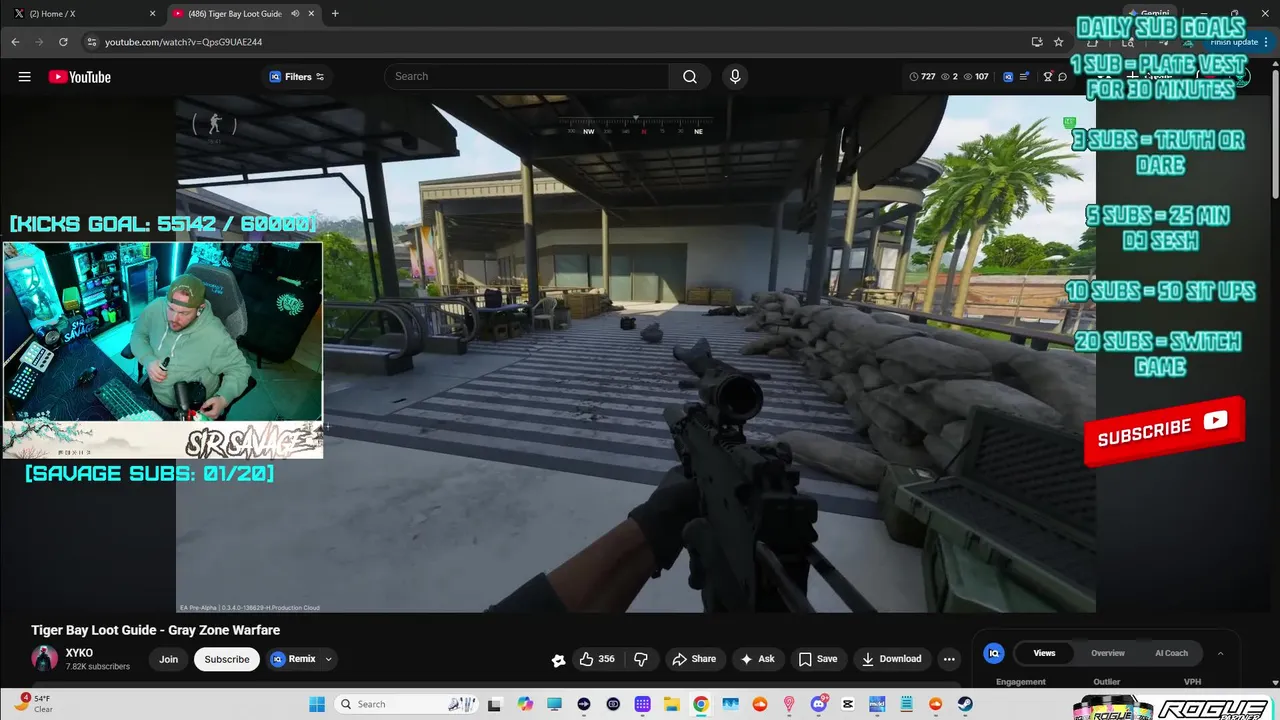
Task: Open Task View on the taskbar
Action: point(495,704)
